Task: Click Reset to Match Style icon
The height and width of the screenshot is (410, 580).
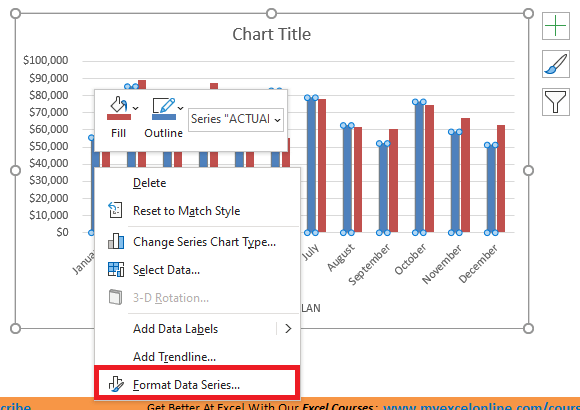Action: pyautogui.click(x=115, y=210)
